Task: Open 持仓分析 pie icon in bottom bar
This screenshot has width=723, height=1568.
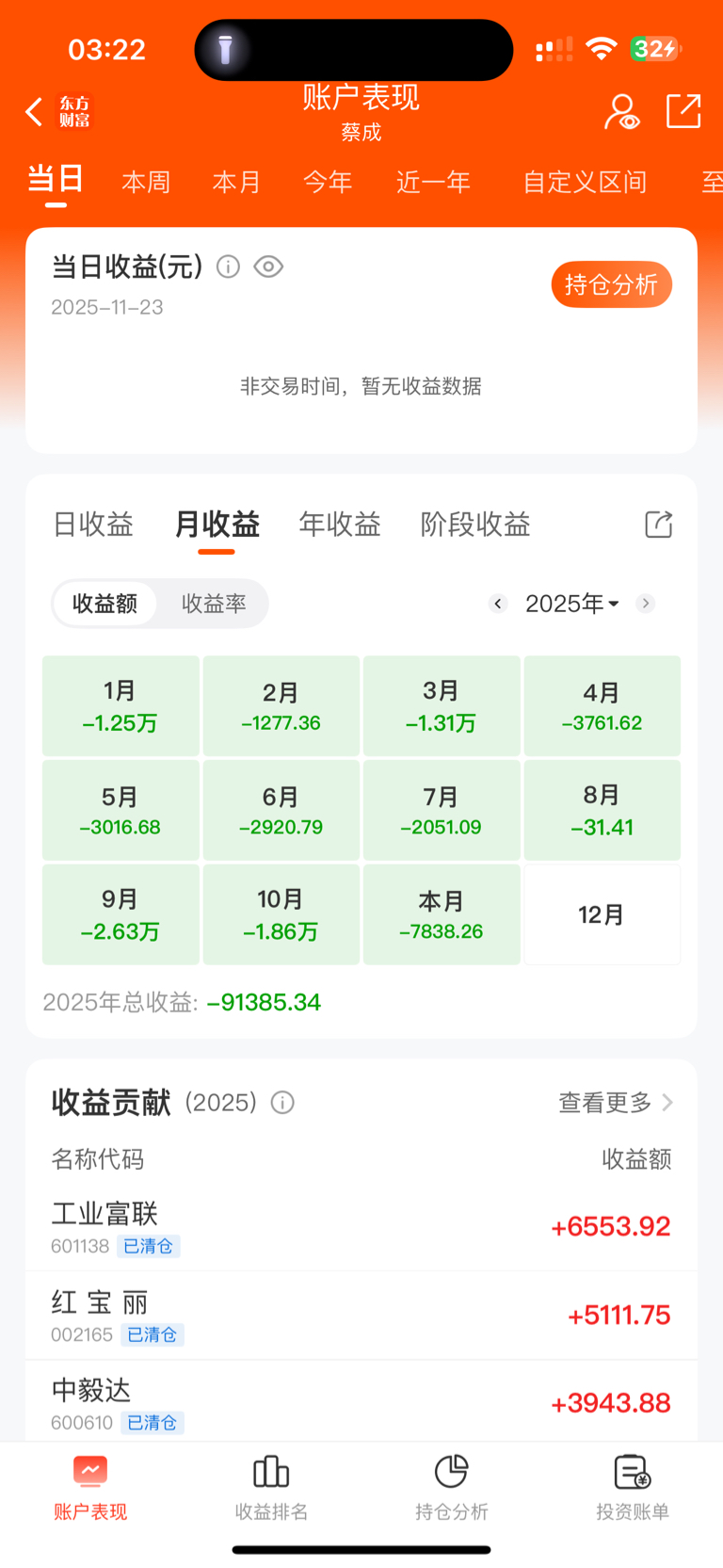Action: pyautogui.click(x=452, y=1486)
